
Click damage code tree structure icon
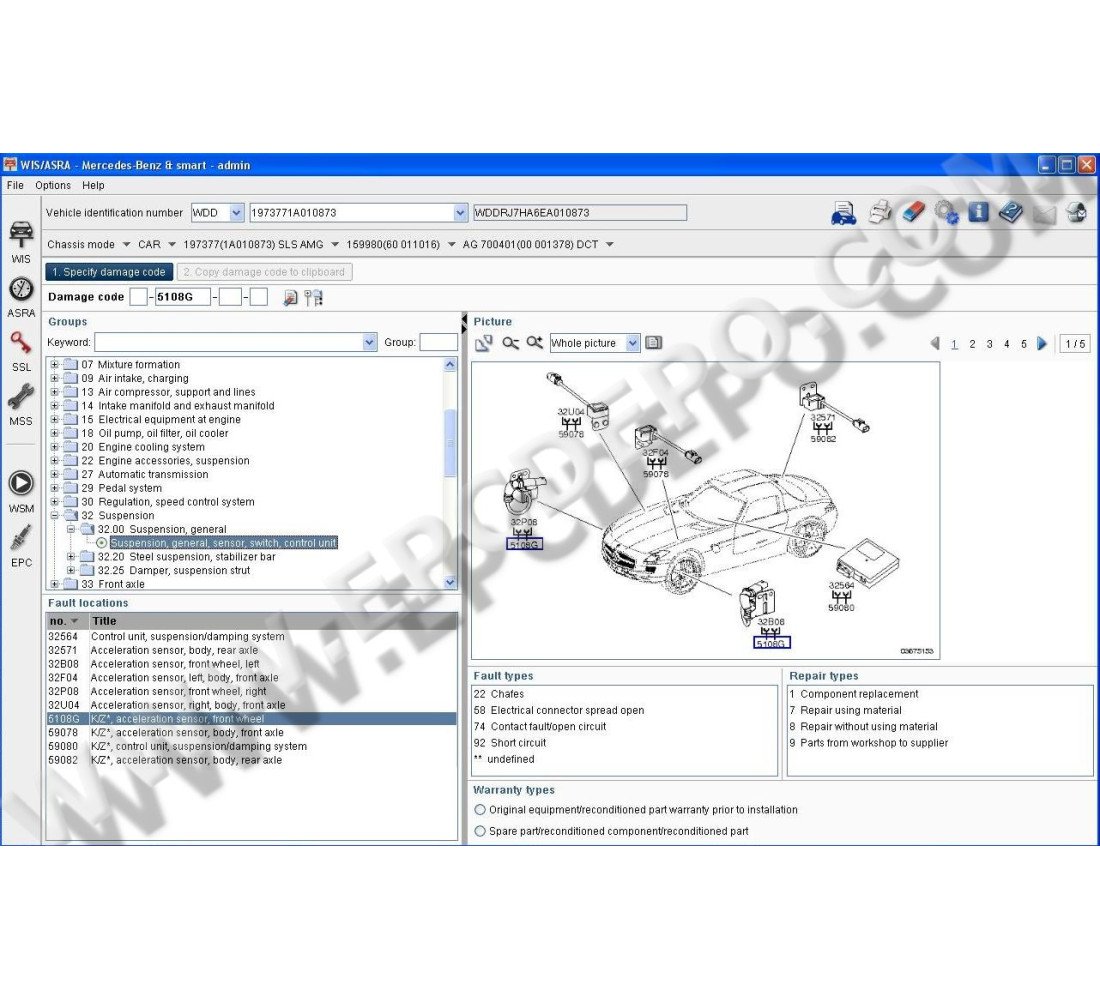(313, 298)
